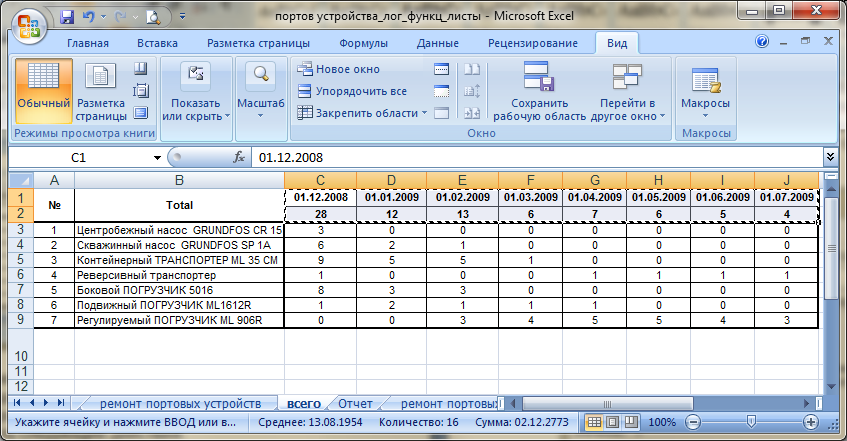The width and height of the screenshot is (847, 441).
Task: Click the Save icon in quick access toolbar
Action: (67, 17)
